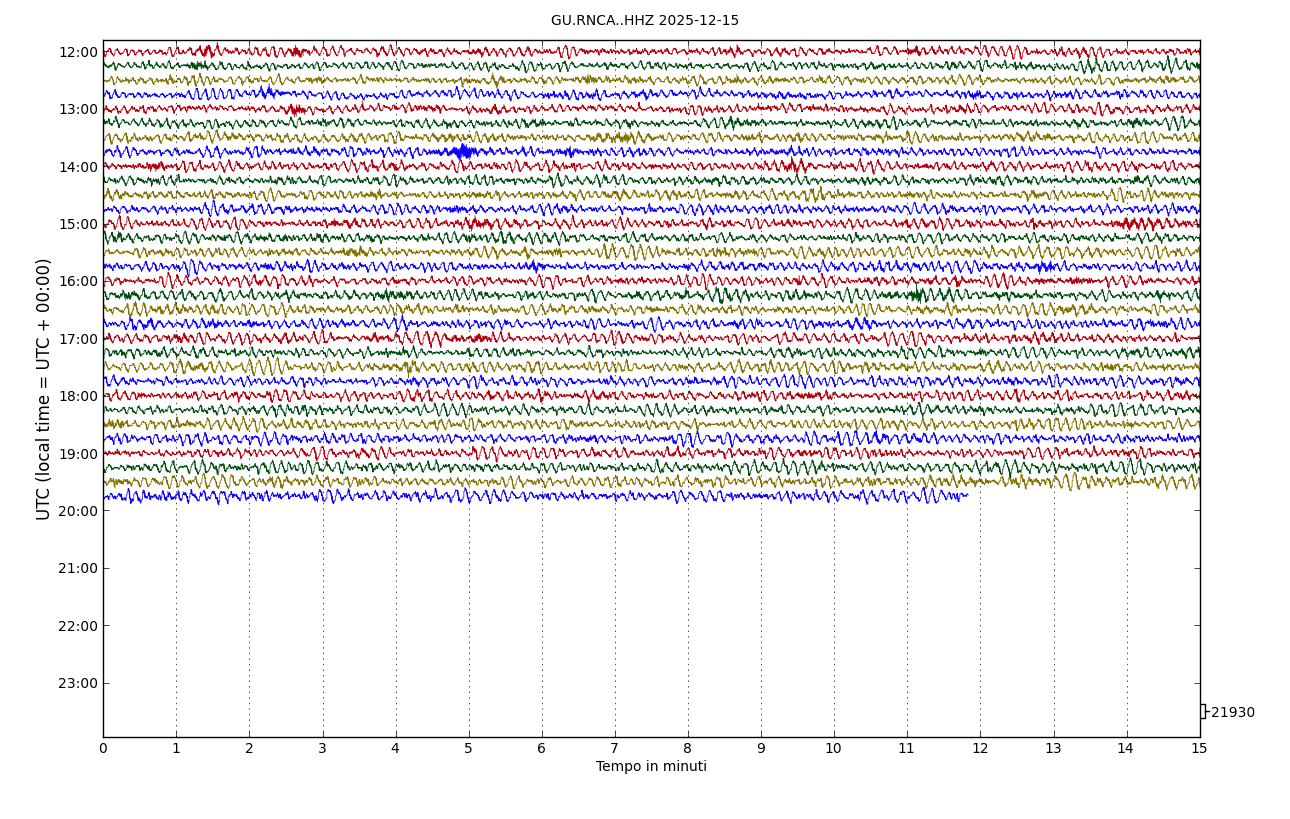This screenshot has height=819, width=1290.
Task: Click the 5 minute x-axis tick label
Action: 468,749
